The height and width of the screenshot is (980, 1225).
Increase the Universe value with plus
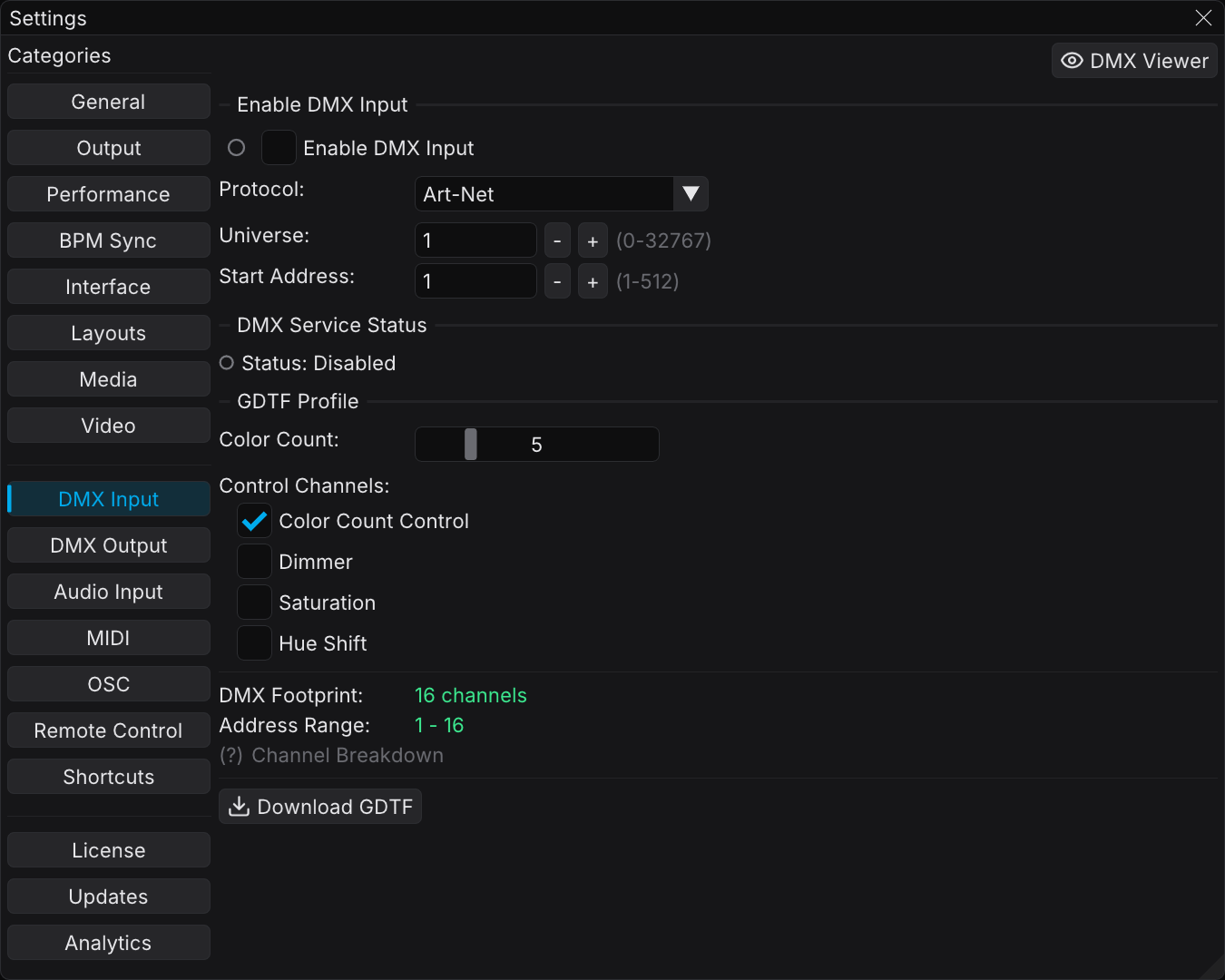(x=593, y=240)
